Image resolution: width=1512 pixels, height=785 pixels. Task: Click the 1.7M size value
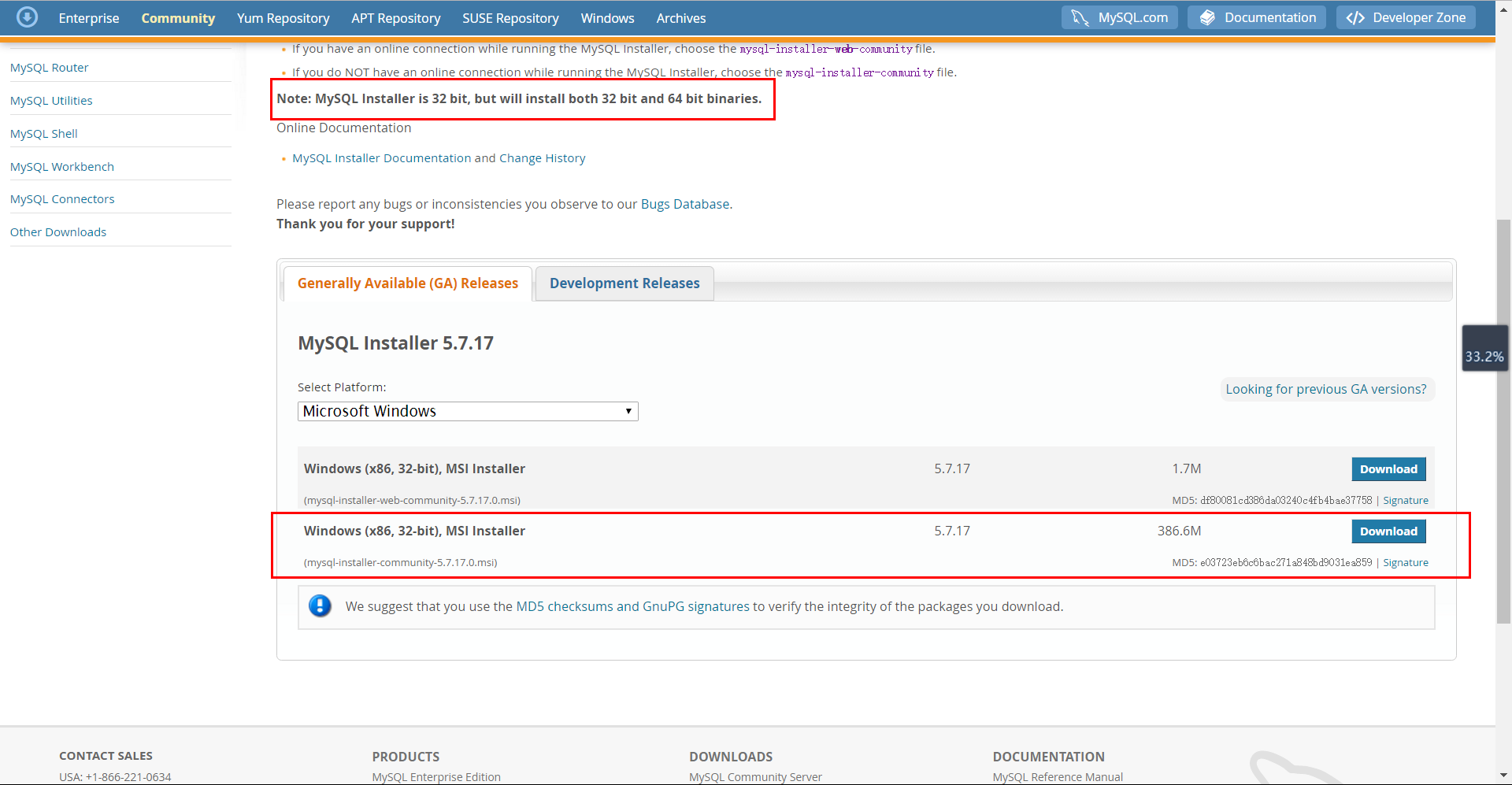(1186, 469)
